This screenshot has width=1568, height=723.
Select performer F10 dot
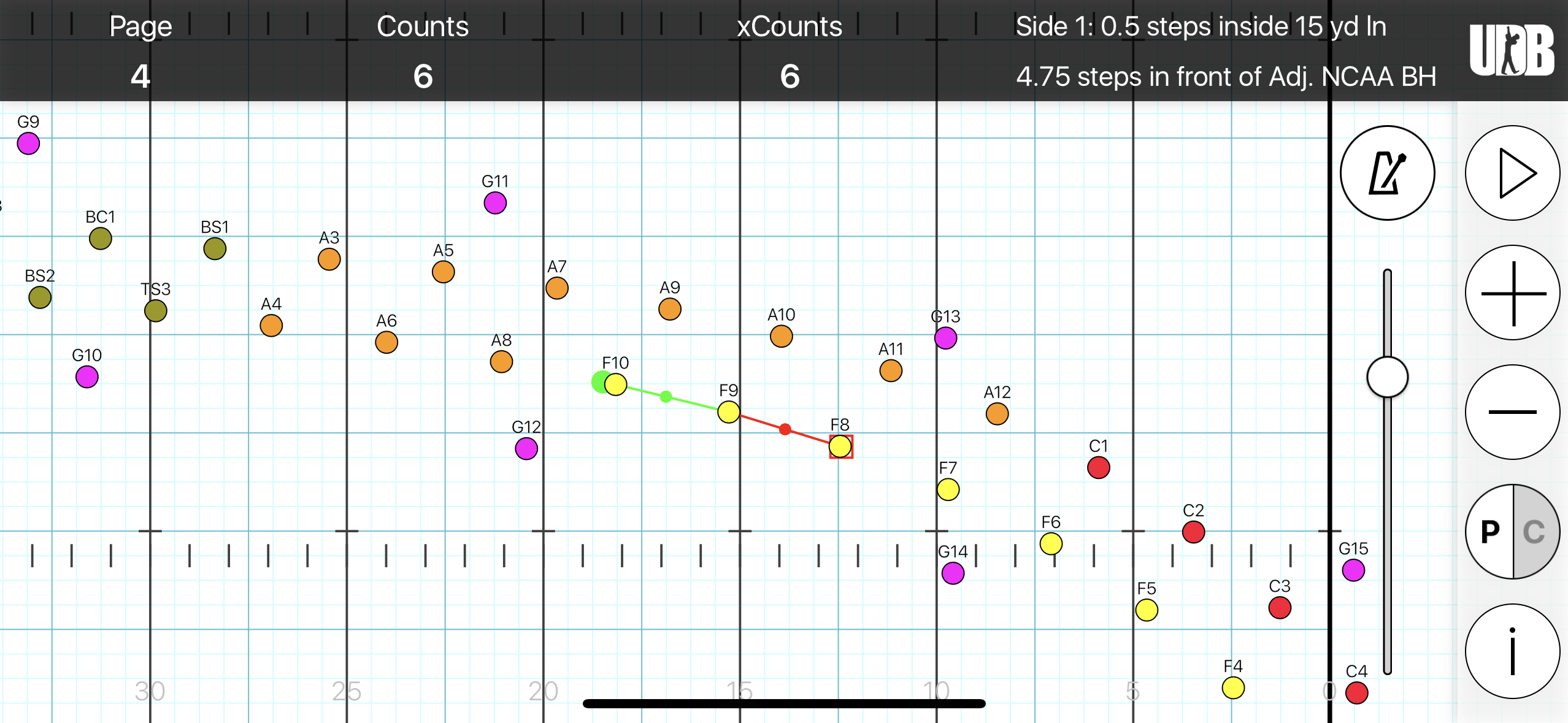tap(615, 384)
